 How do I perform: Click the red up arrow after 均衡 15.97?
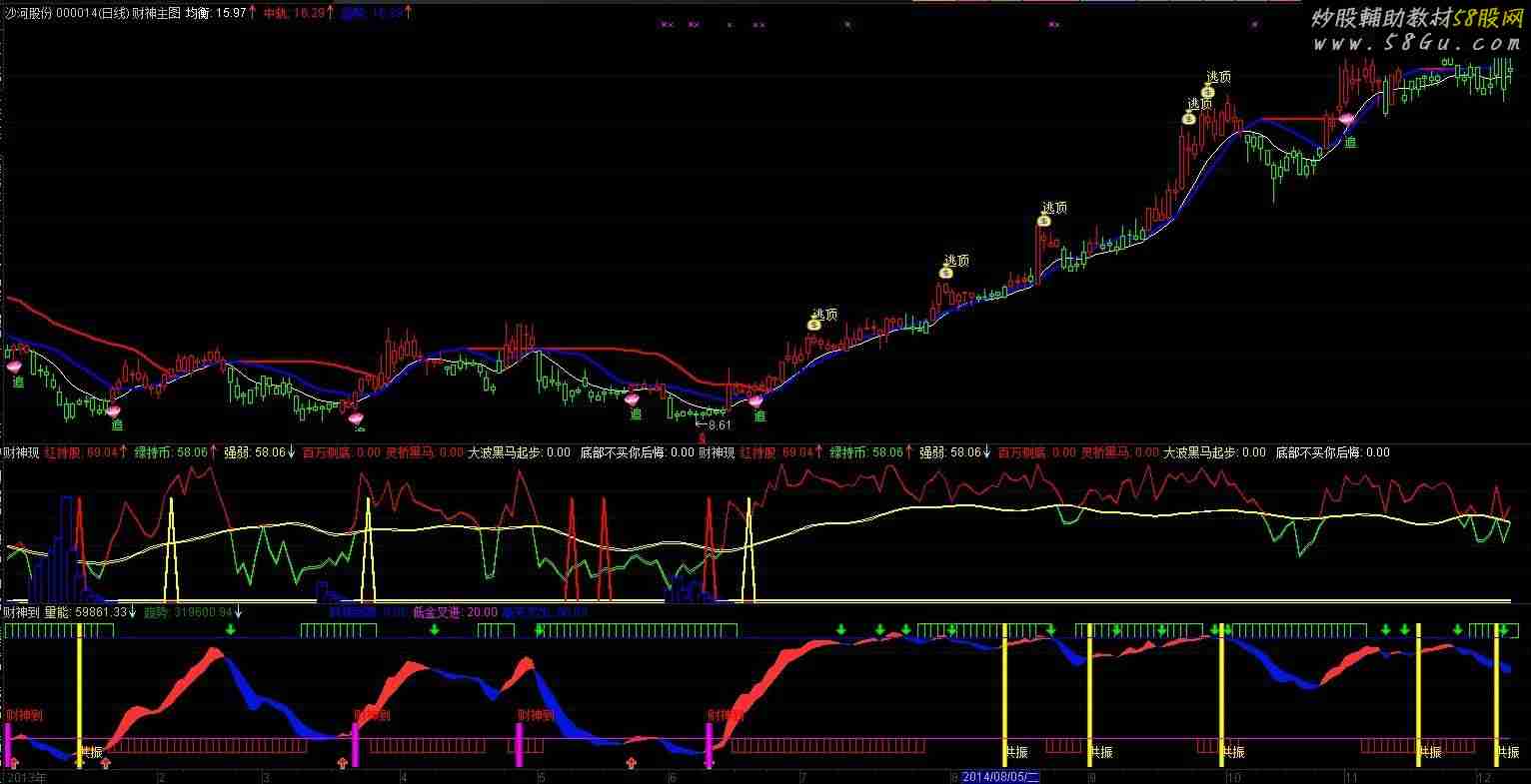pyautogui.click(x=253, y=13)
